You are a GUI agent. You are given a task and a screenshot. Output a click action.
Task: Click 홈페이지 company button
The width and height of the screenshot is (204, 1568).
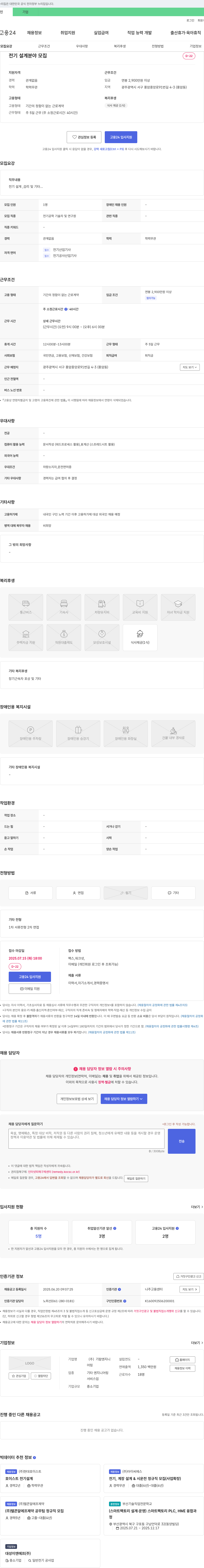pos(183,1360)
